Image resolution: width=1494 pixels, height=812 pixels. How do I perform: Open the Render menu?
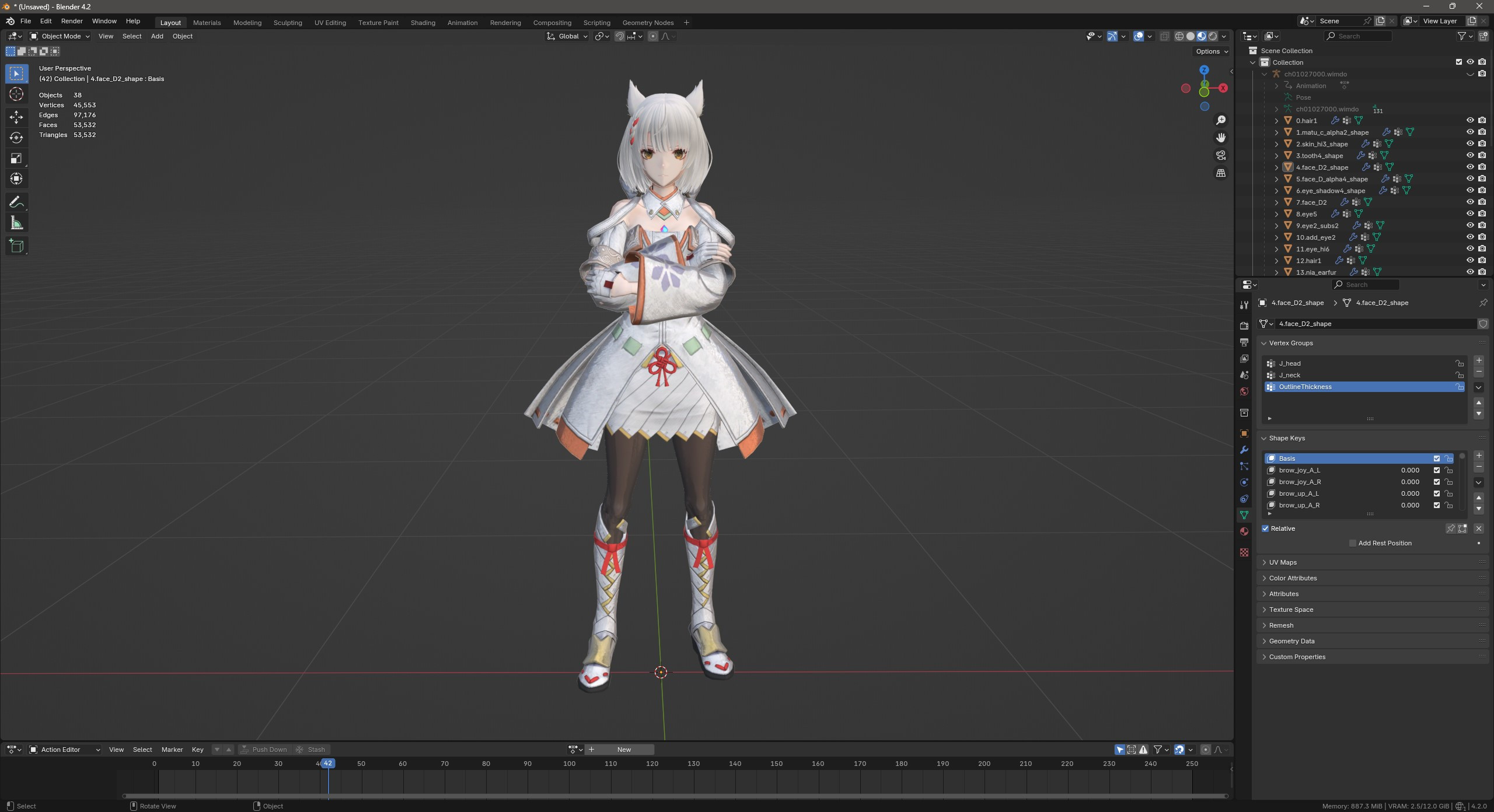[72, 21]
